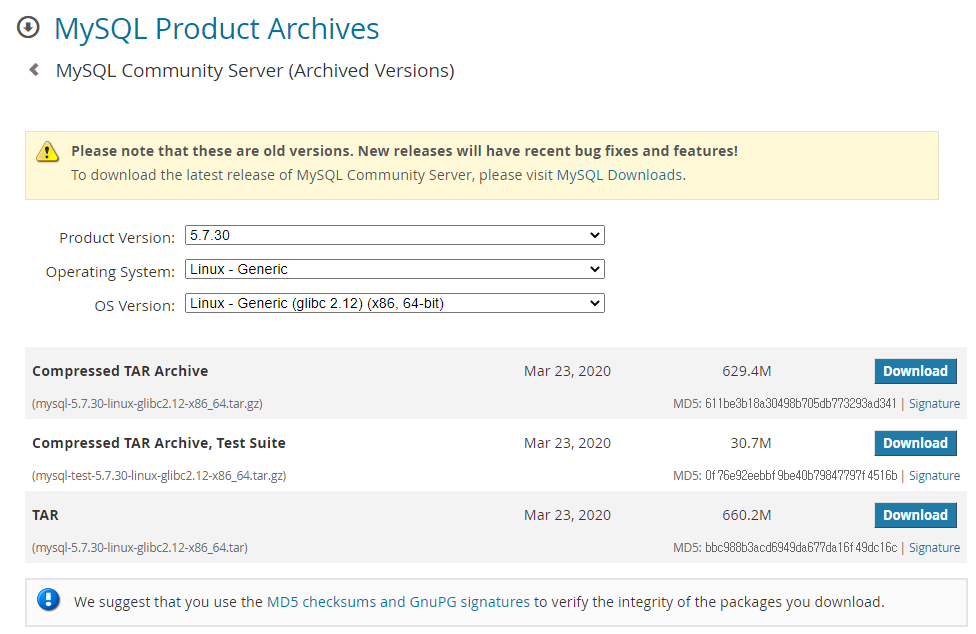
Task: Open MD5 checksums and GnuPG signatures link
Action: click(x=398, y=602)
